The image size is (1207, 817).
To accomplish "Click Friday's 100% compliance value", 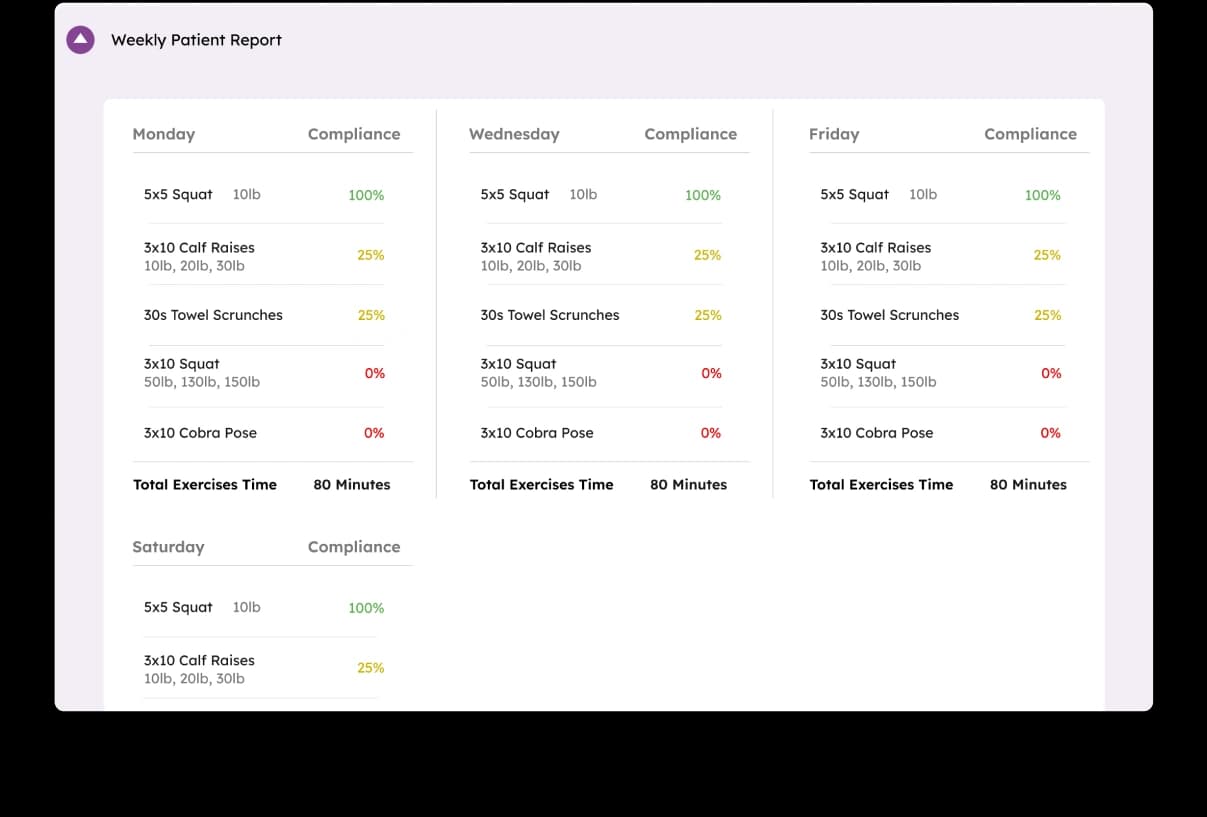I will (1043, 195).
